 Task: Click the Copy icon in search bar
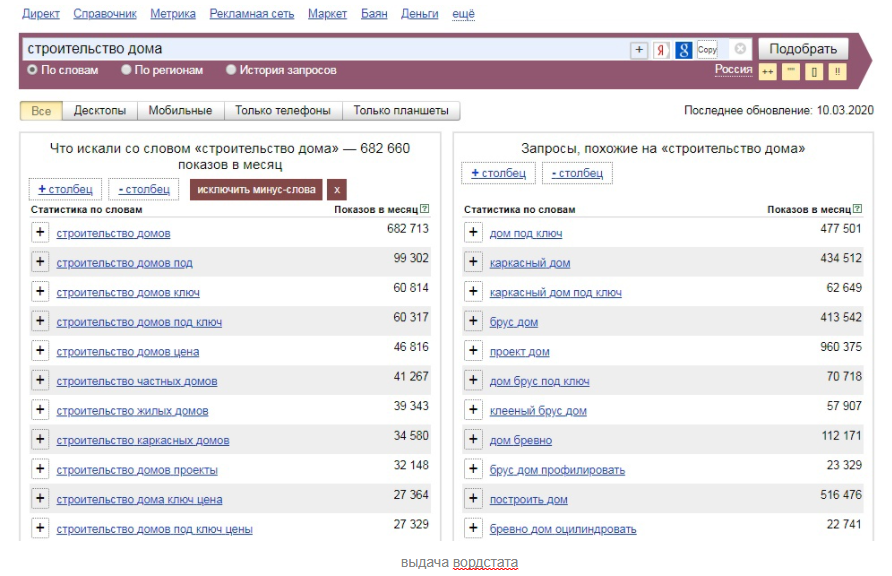click(x=707, y=50)
